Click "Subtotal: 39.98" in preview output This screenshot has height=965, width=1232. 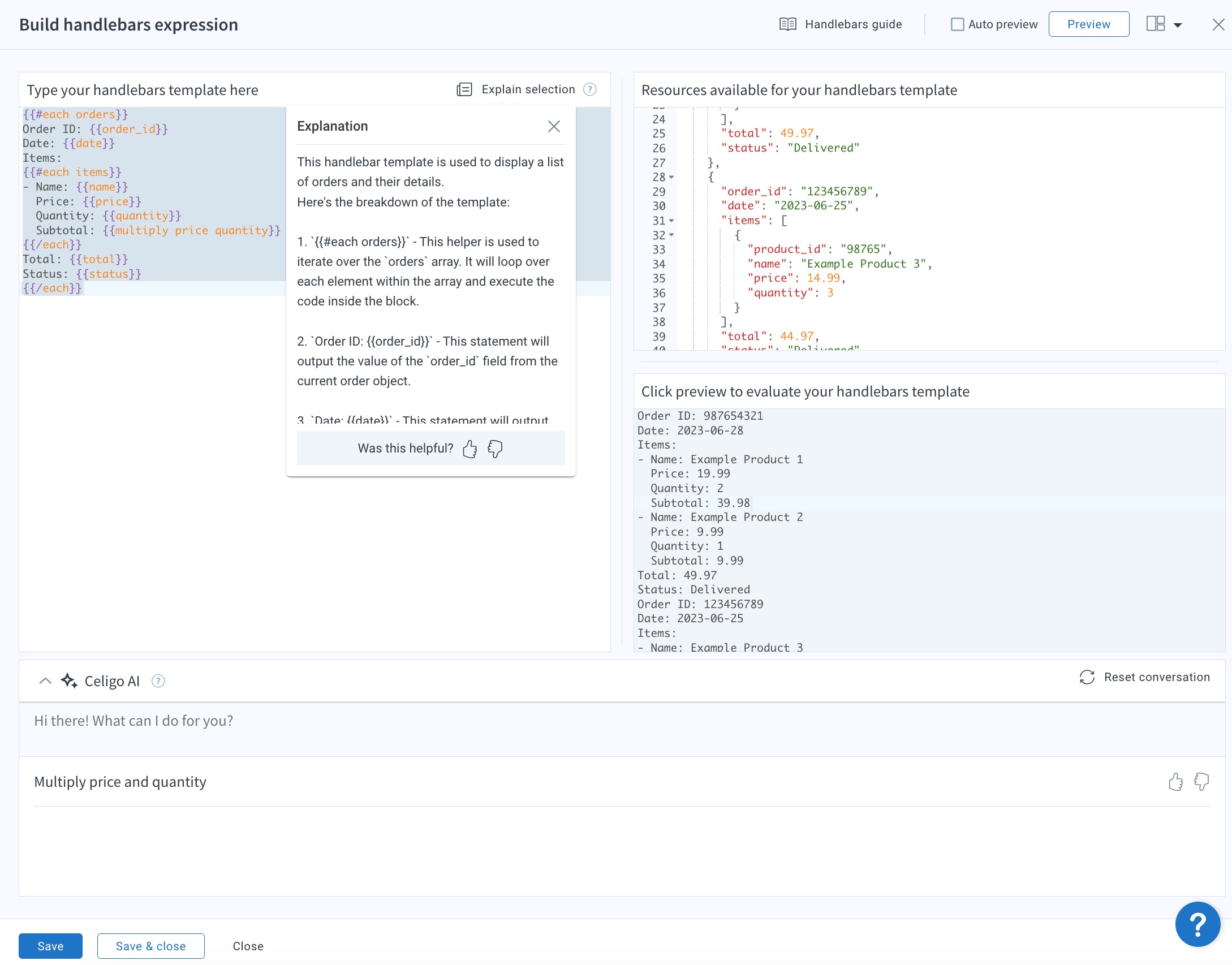(700, 503)
